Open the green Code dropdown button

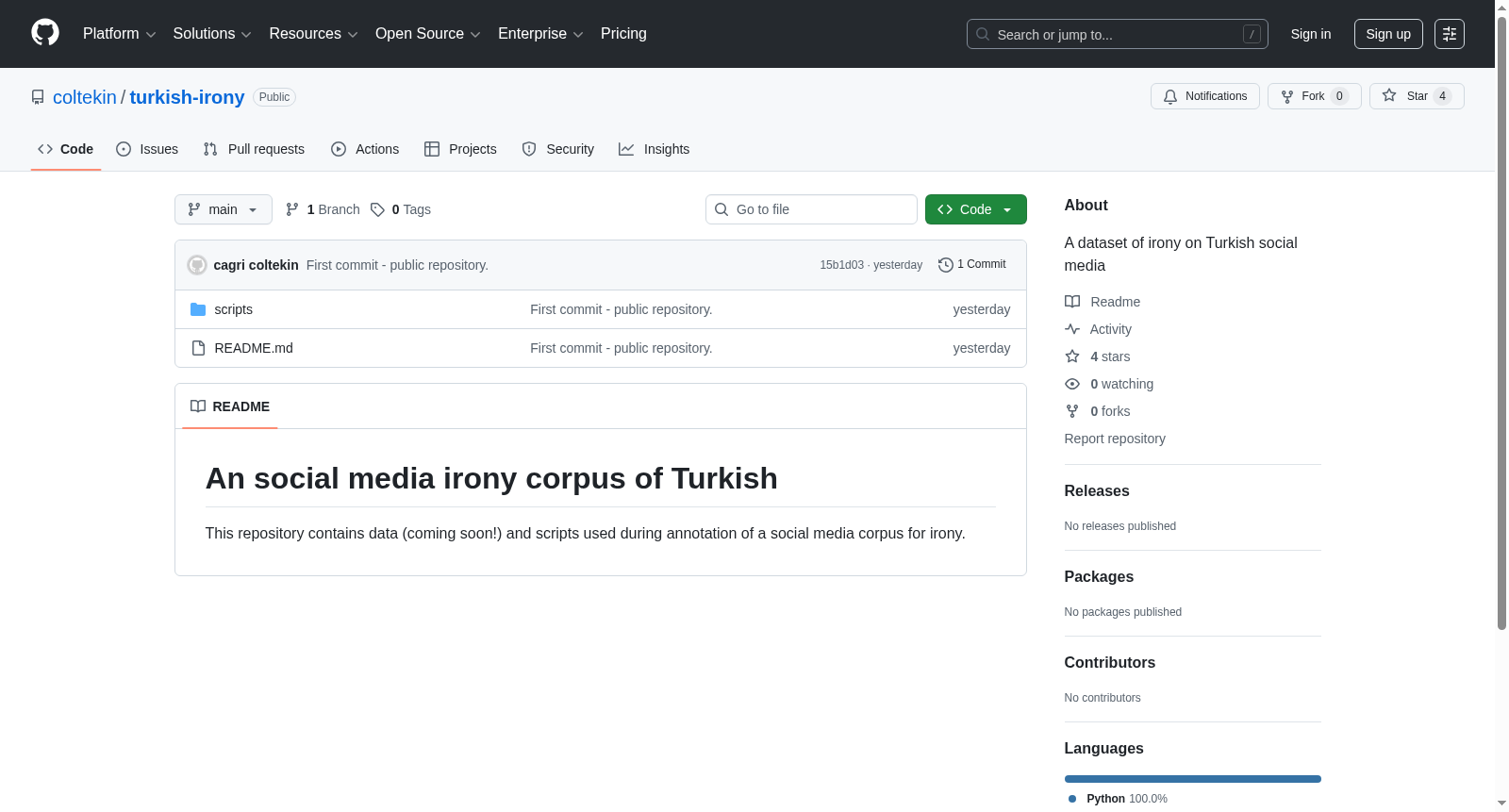pos(976,209)
